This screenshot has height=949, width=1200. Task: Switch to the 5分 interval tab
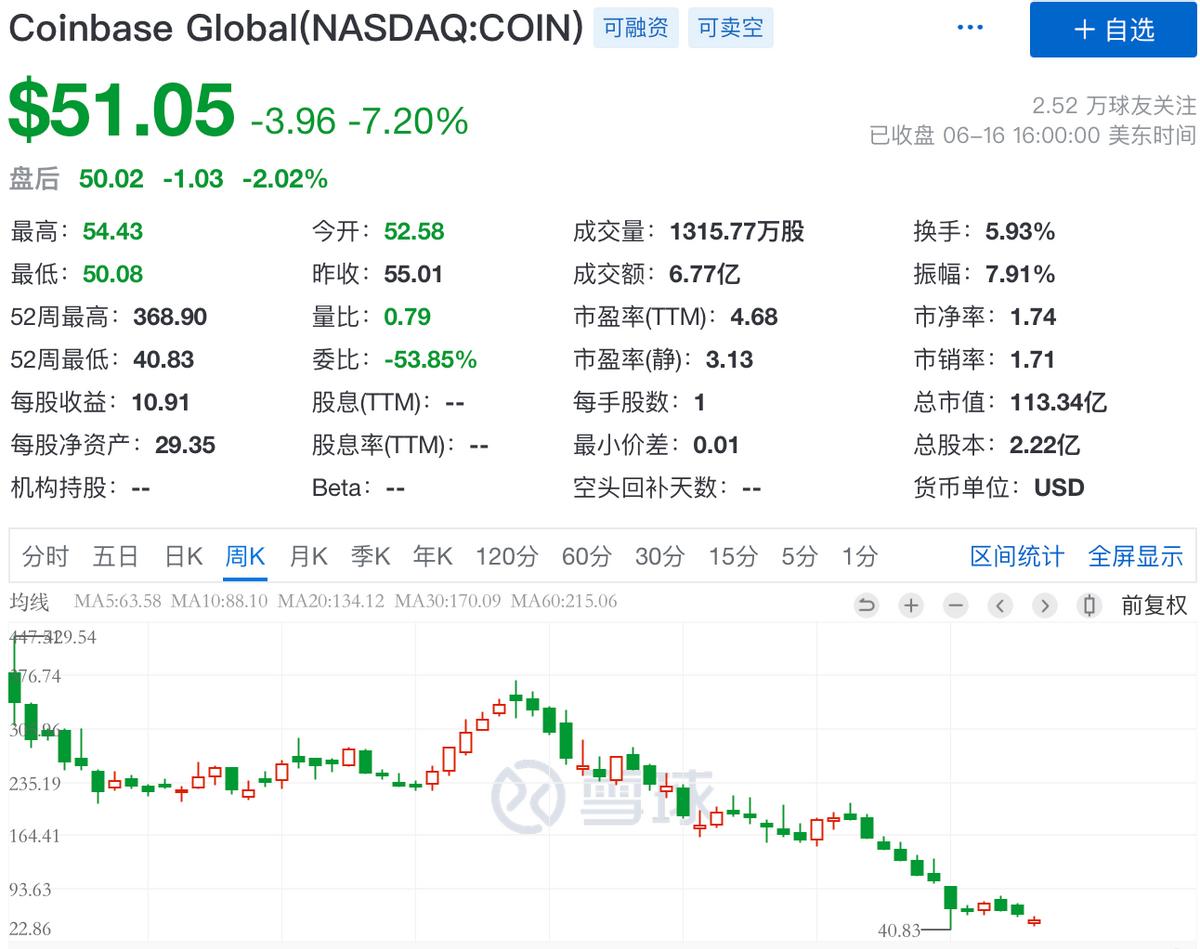[799, 556]
